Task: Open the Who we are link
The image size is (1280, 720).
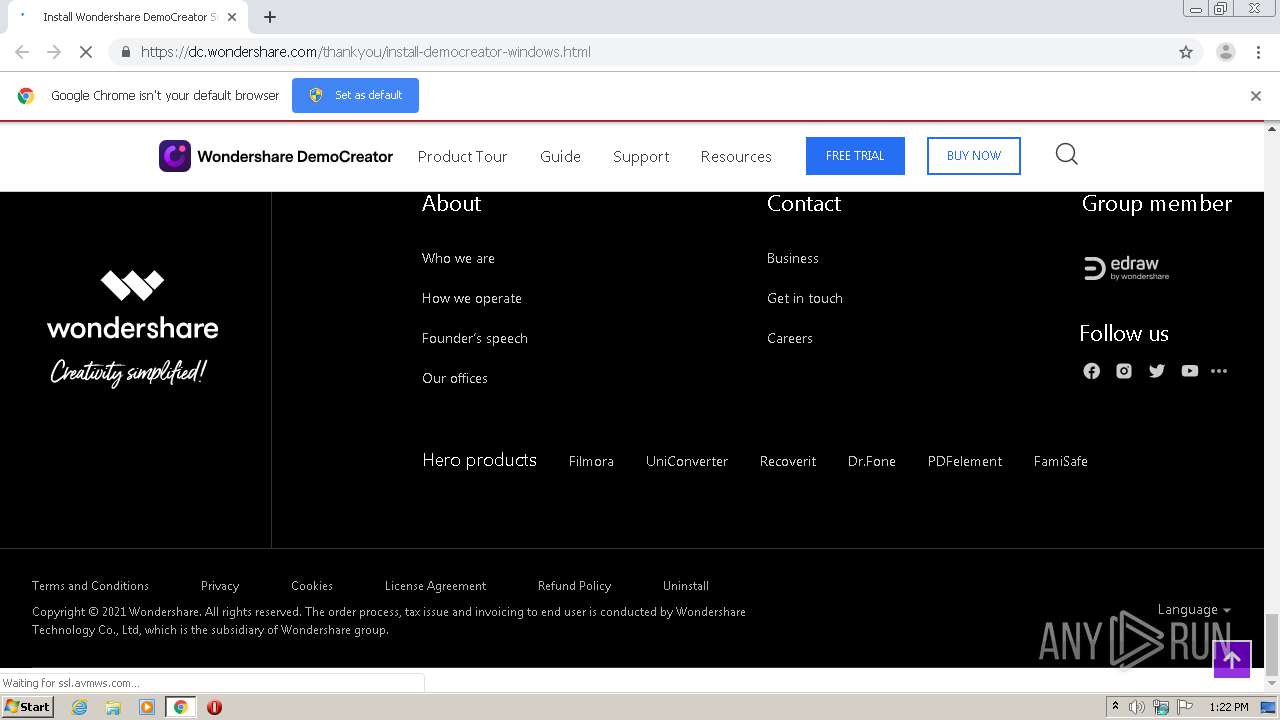Action: (x=458, y=258)
